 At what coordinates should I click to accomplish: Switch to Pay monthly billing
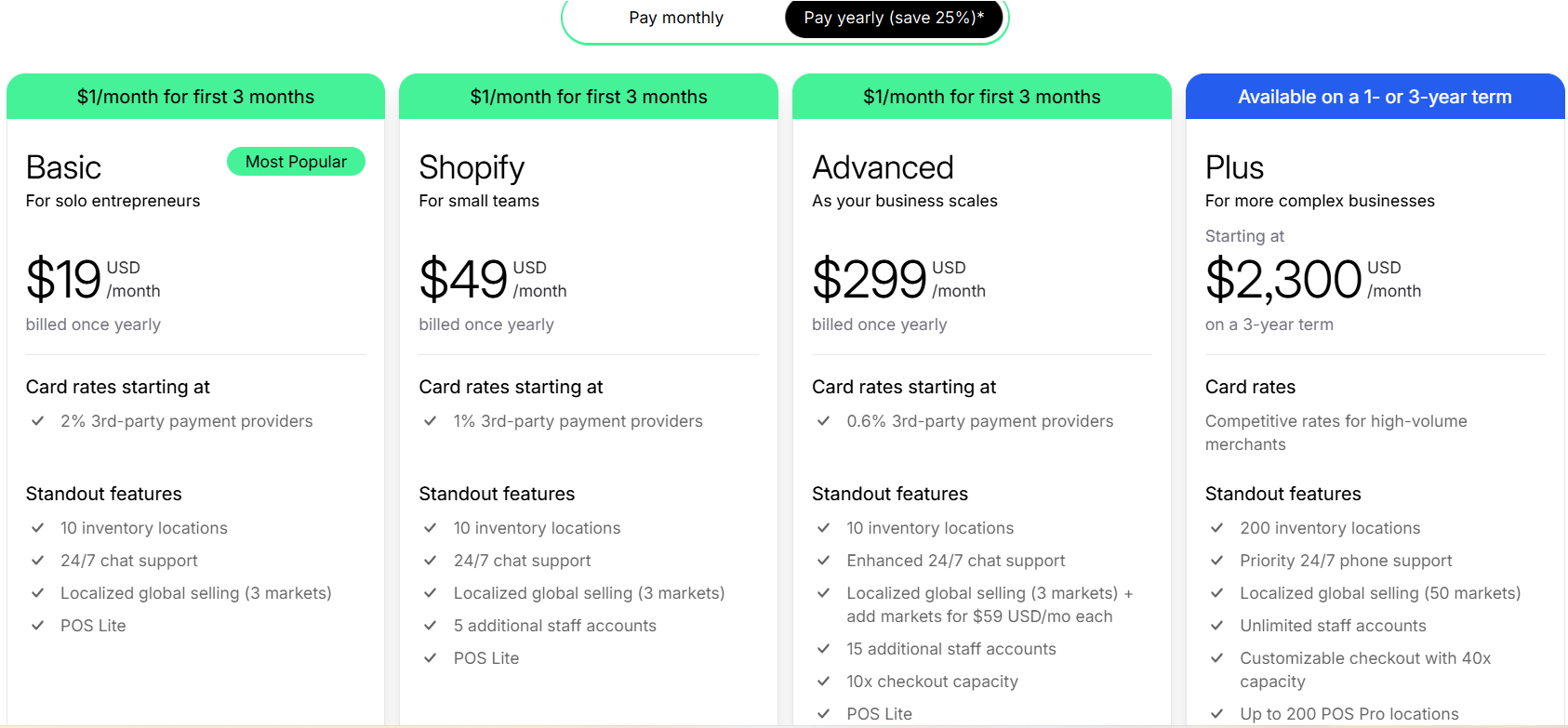[676, 18]
